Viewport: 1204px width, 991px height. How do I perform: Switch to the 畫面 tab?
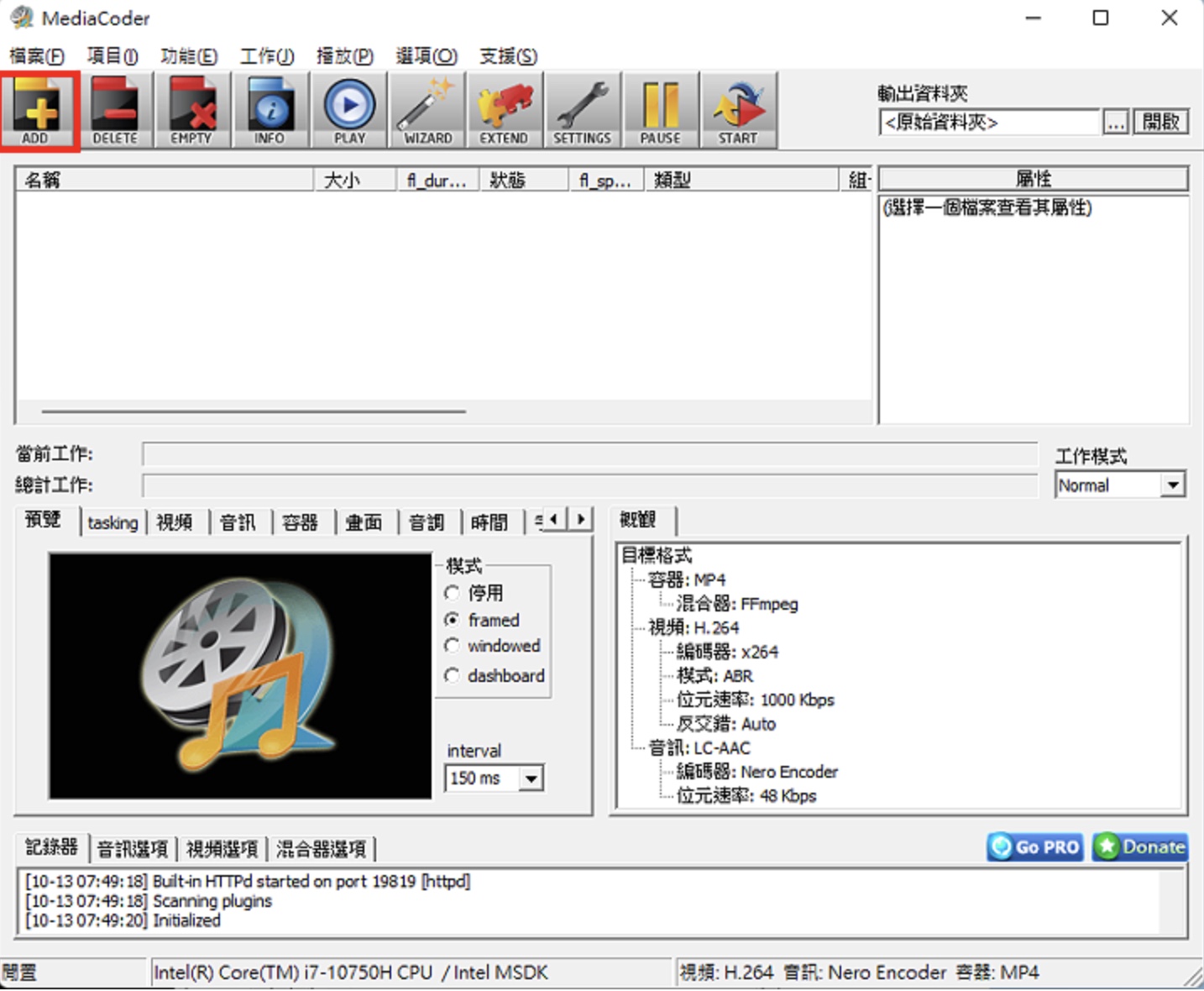364,522
